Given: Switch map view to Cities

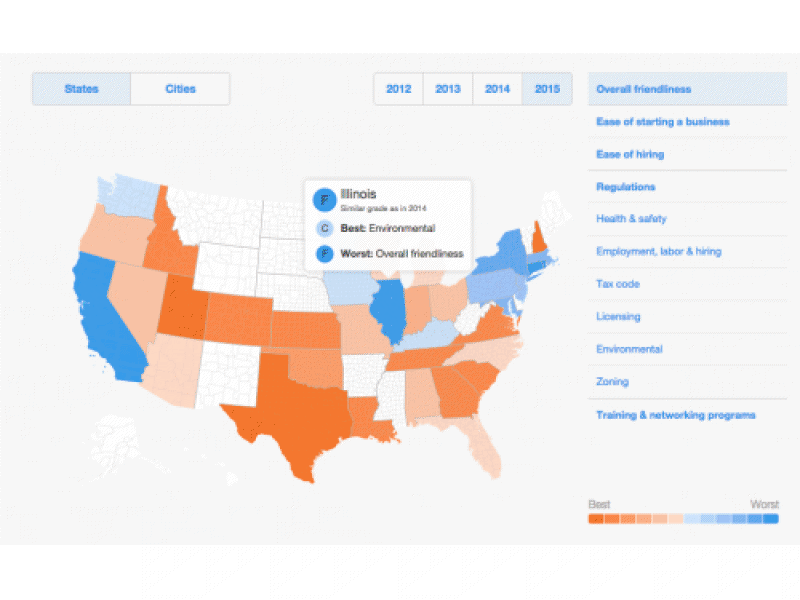Looking at the screenshot, I should coord(180,89).
